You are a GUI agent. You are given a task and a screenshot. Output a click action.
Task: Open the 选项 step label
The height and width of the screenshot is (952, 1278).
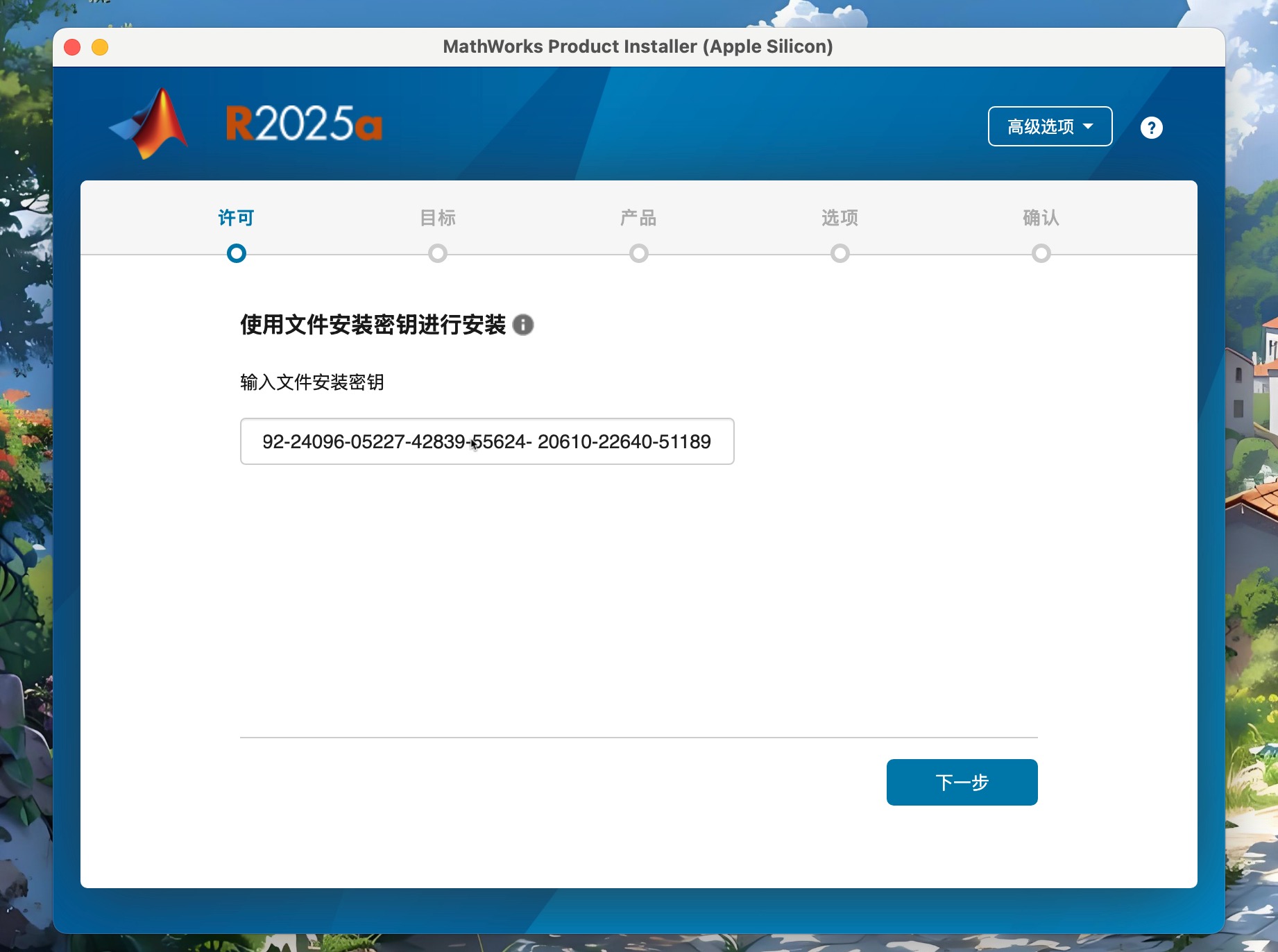pyautogui.click(x=840, y=218)
